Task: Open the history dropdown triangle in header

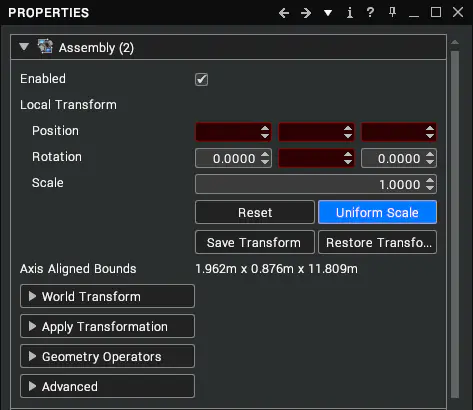Action: tap(328, 13)
